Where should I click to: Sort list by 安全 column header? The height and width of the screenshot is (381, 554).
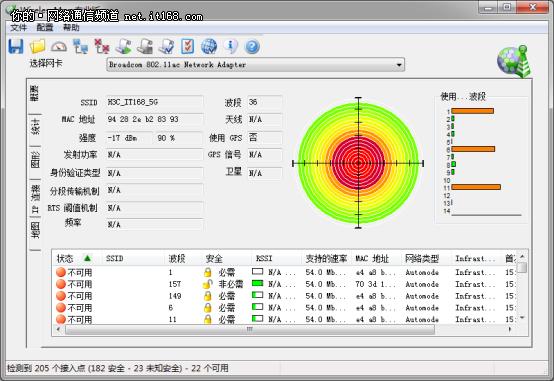214,258
